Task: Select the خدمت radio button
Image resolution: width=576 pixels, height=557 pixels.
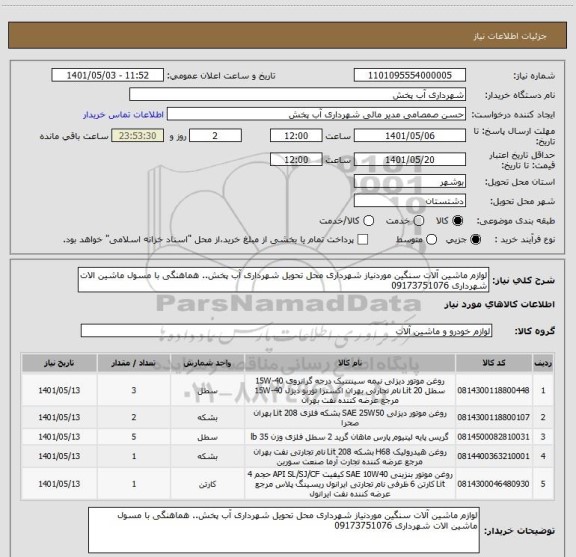Action: (x=419, y=221)
